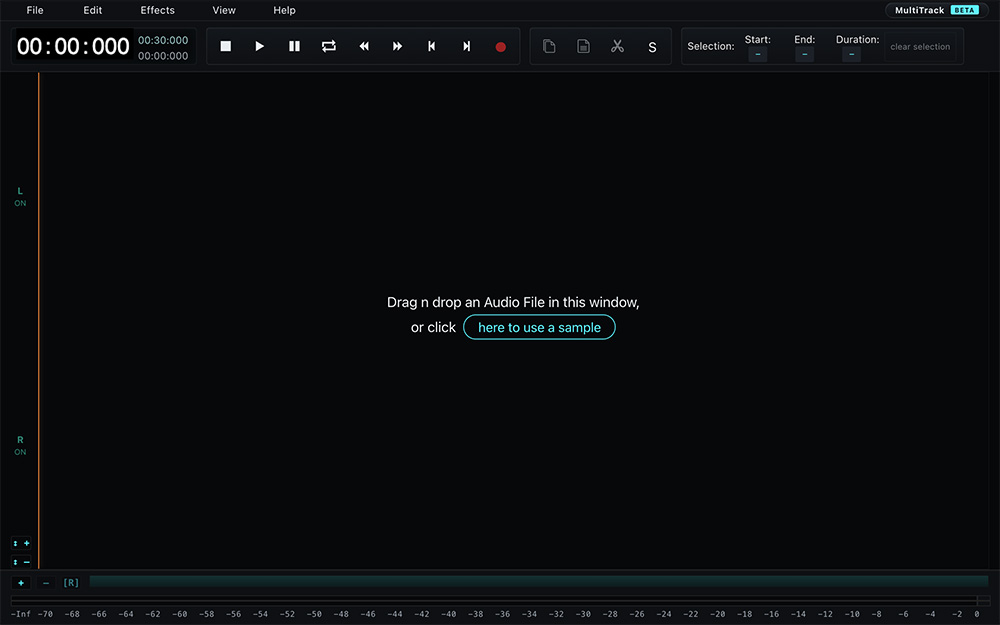Image resolution: width=1000 pixels, height=625 pixels.
Task: Click 'here to use a sample' link
Action: pyautogui.click(x=539, y=327)
